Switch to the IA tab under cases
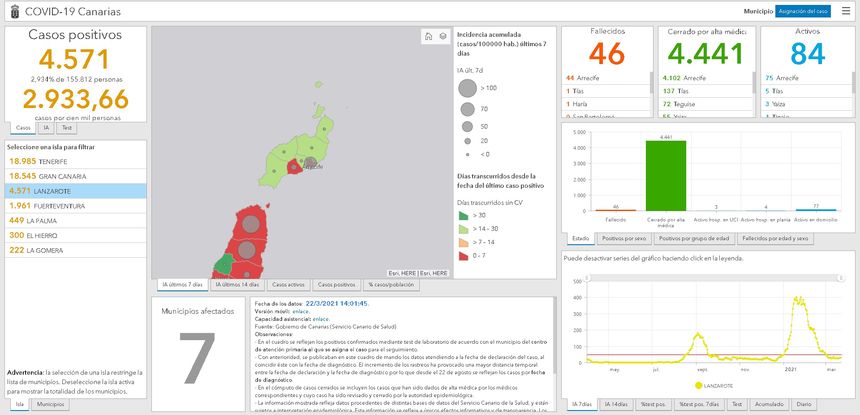860x415 pixels. pos(46,128)
